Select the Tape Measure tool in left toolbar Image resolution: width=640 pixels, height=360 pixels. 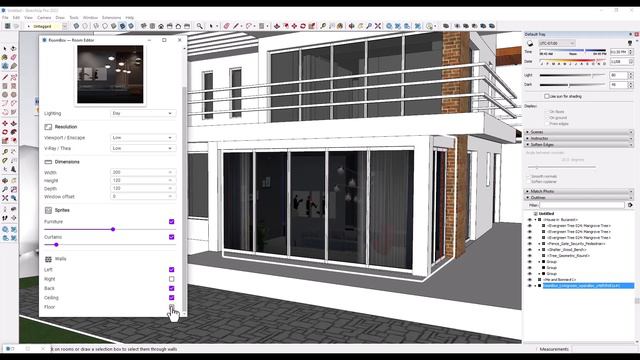(5, 152)
